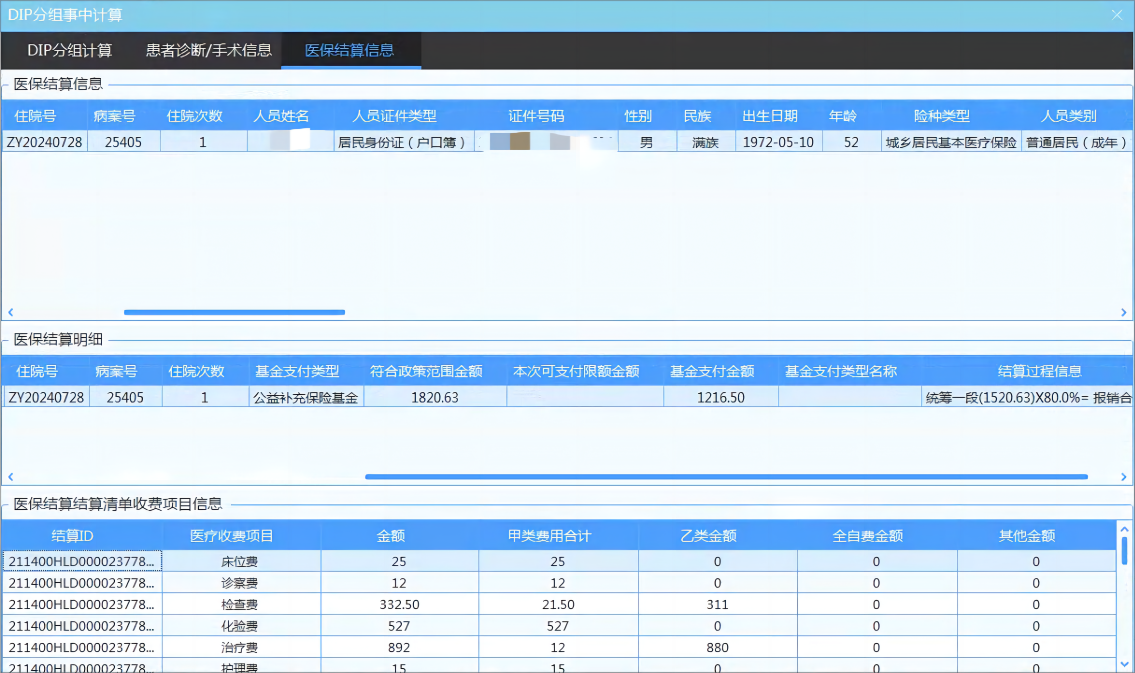Click 本次可支付限额金额 column header
This screenshot has width=1135, height=673.
click(x=576, y=371)
